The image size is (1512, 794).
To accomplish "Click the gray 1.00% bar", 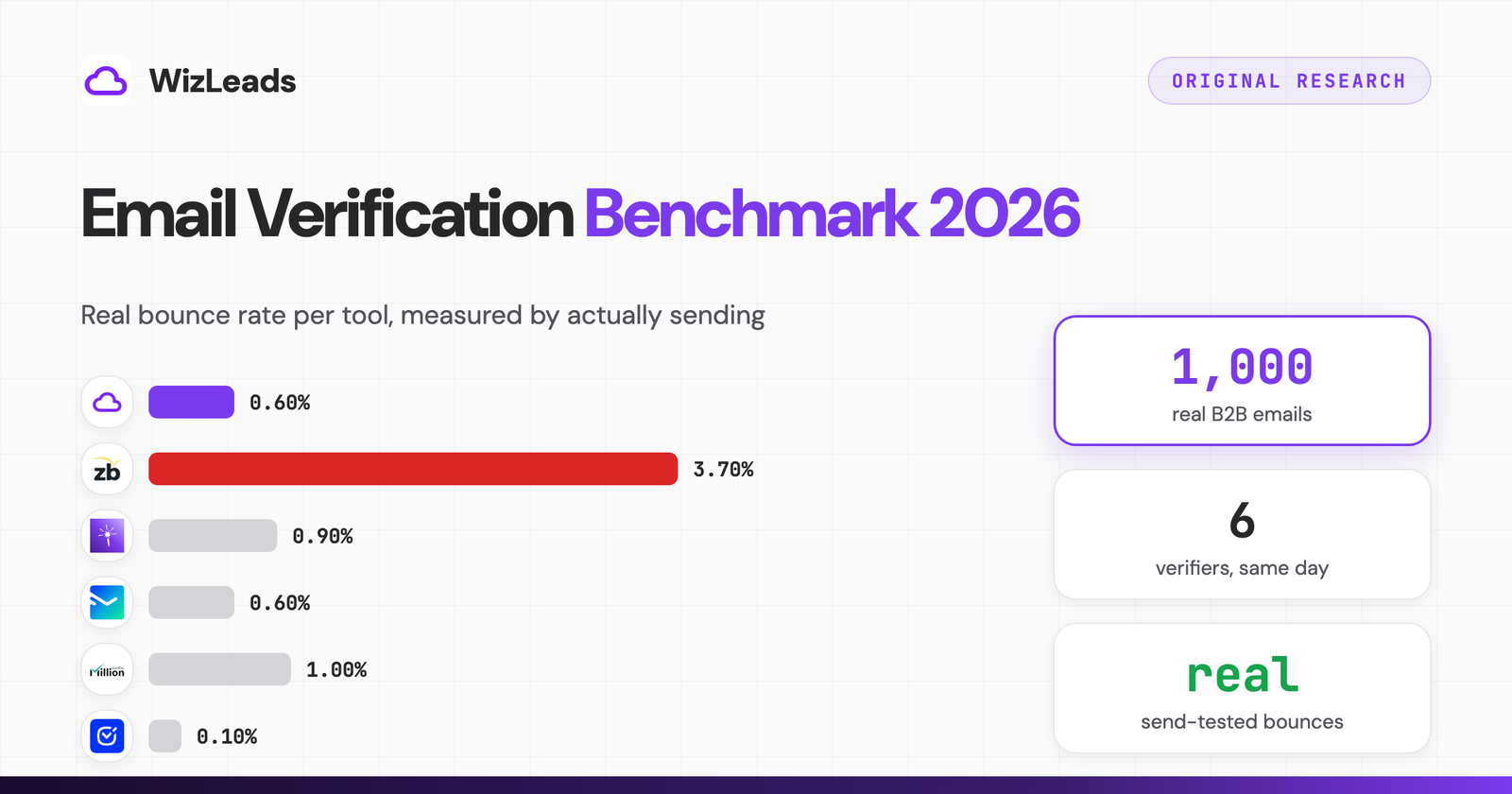I will pyautogui.click(x=219, y=669).
